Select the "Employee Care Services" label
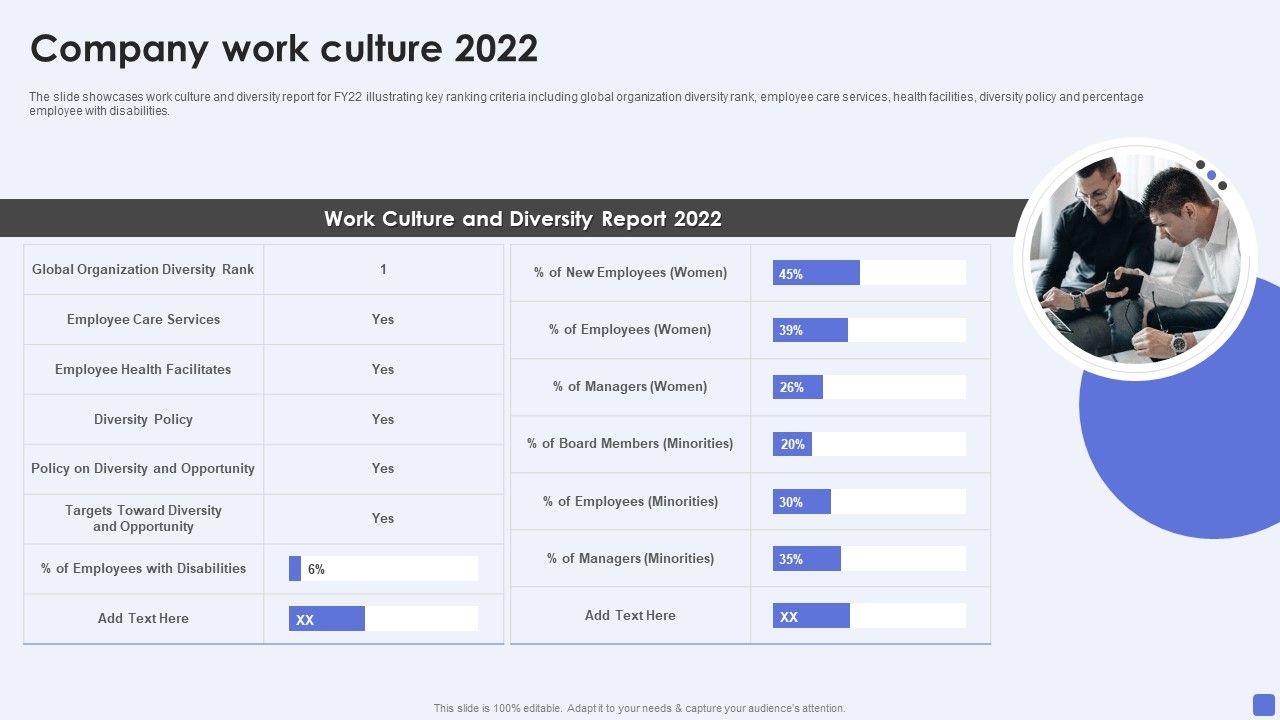Viewport: 1280px width, 720px height. coord(143,319)
